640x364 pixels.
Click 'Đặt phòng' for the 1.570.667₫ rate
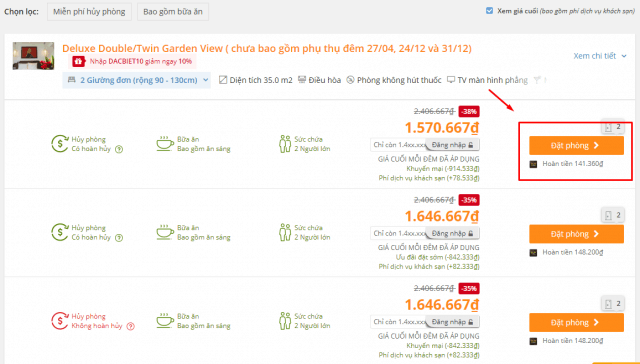click(x=576, y=145)
